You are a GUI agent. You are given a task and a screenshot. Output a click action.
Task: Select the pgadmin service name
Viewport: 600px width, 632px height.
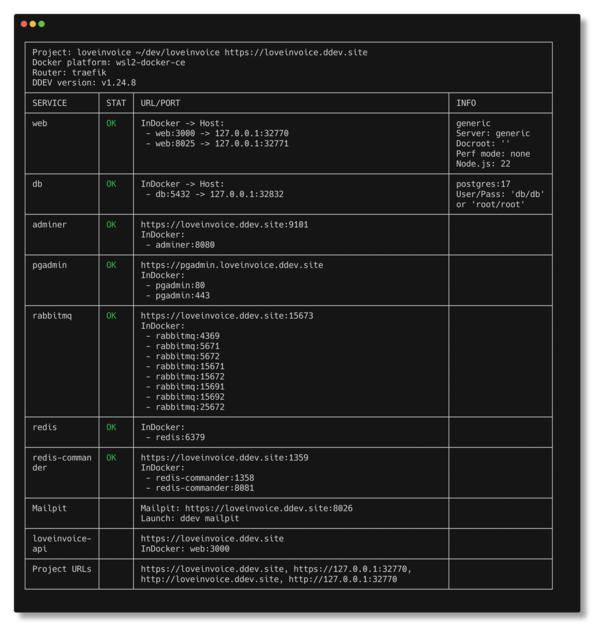[x=50, y=265]
